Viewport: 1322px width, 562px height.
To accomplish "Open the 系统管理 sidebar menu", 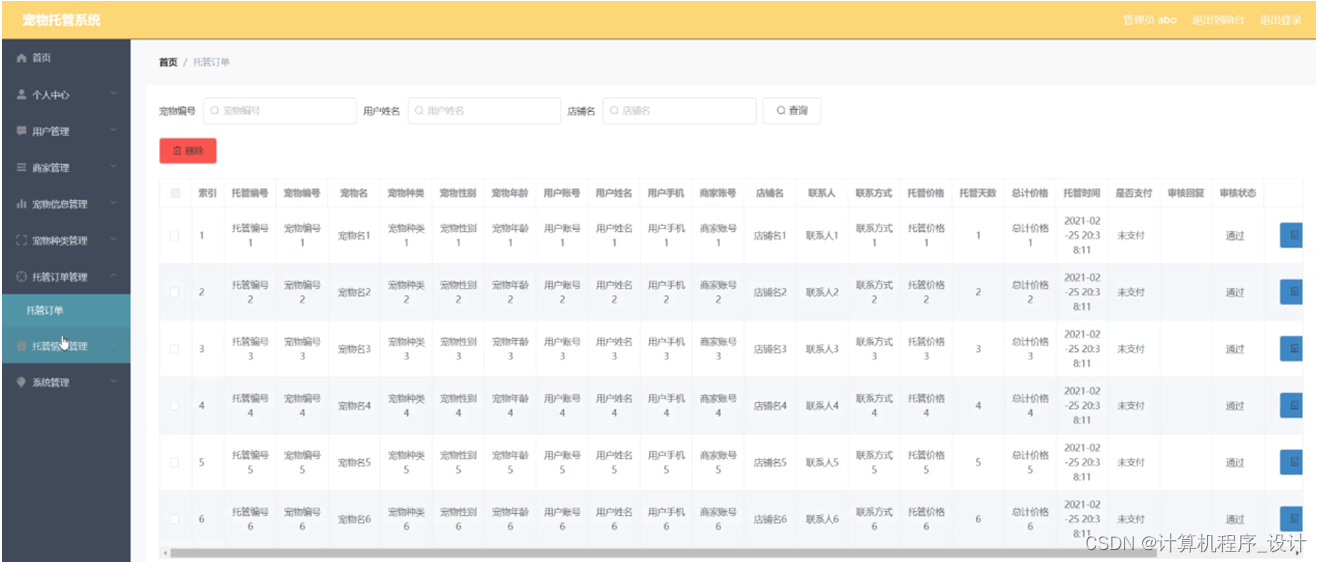I will coord(65,382).
